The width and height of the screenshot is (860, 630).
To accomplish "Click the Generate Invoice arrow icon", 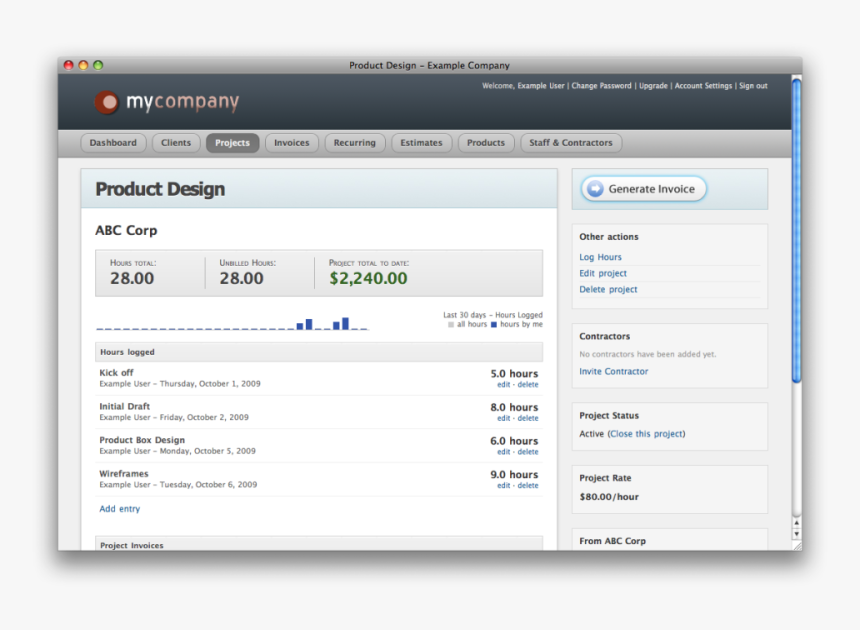I will pos(595,189).
